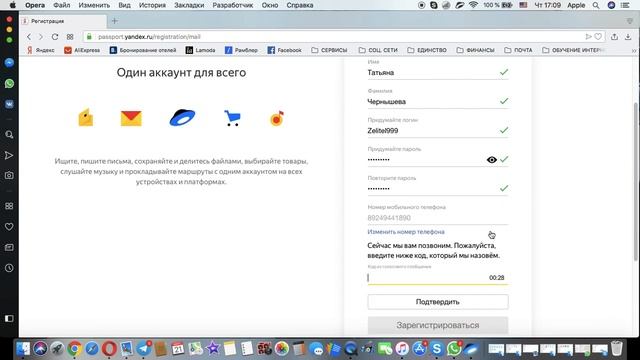Open the Файл menu
Screen dimensions: 640x360
click(62, 5)
